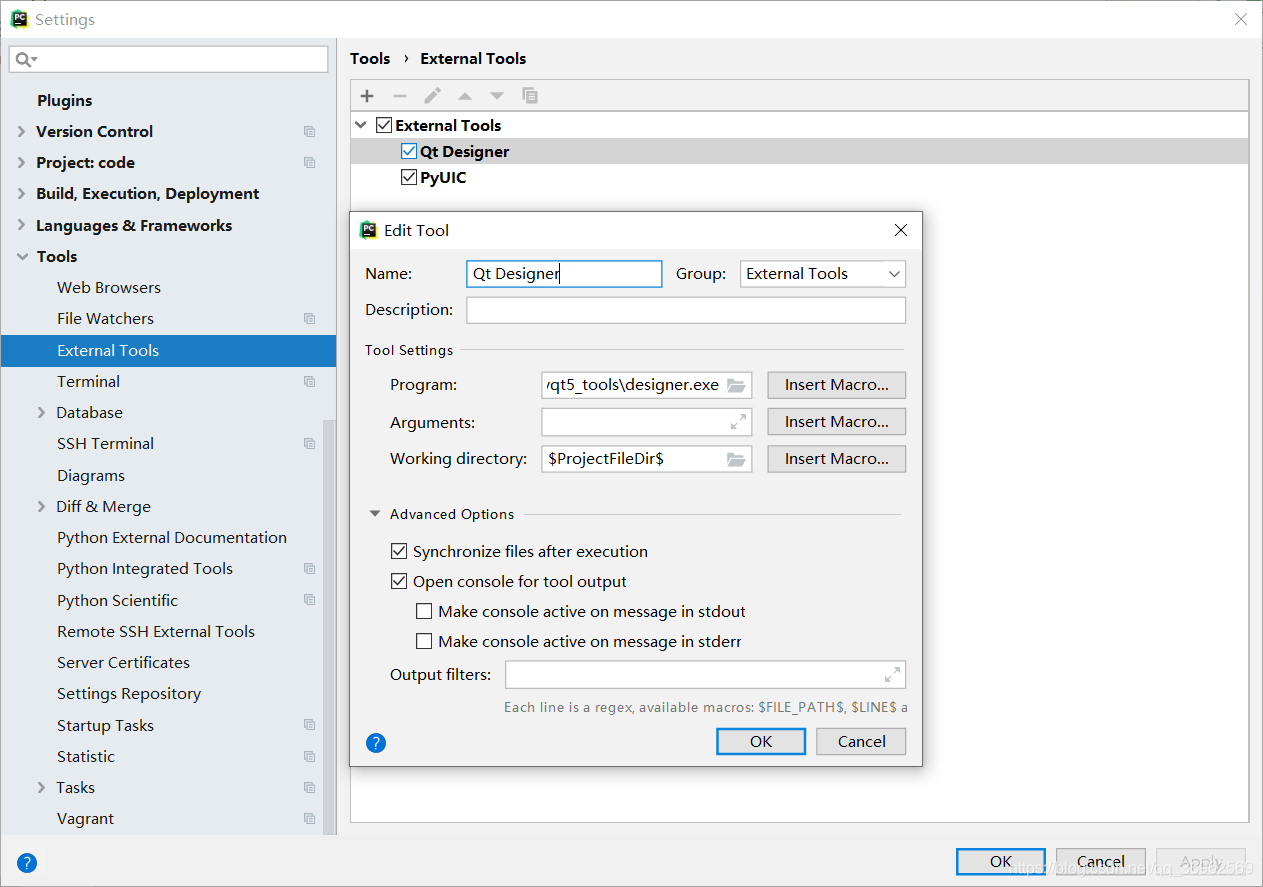Add a new external tool with plus icon
1263x887 pixels.
[x=367, y=96]
